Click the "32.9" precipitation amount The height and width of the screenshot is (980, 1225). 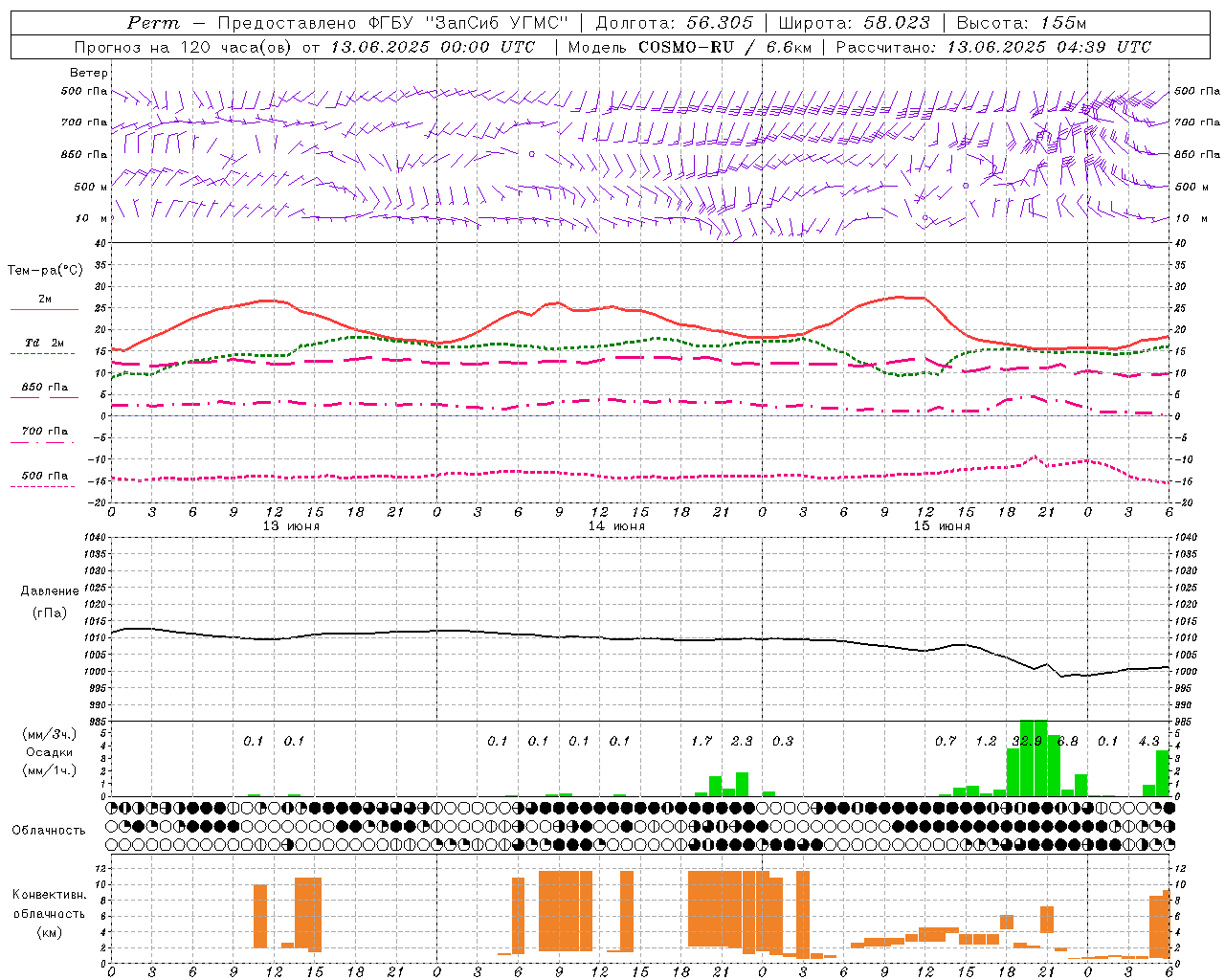point(1027,742)
